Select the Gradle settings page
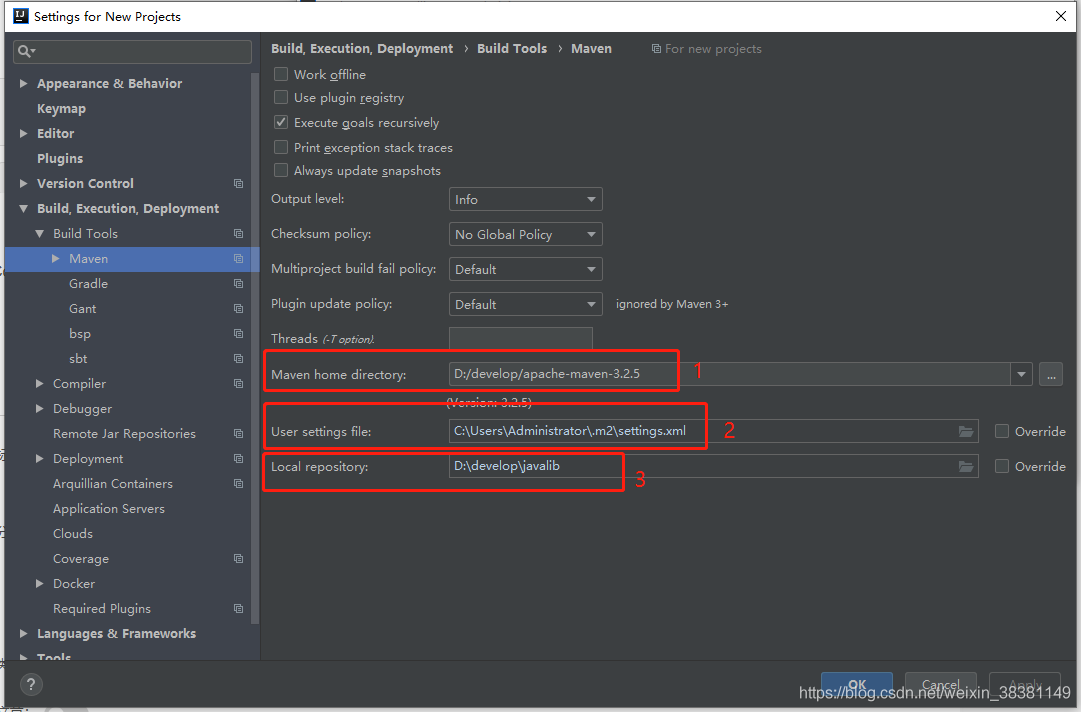The image size is (1081, 712). pyautogui.click(x=88, y=283)
